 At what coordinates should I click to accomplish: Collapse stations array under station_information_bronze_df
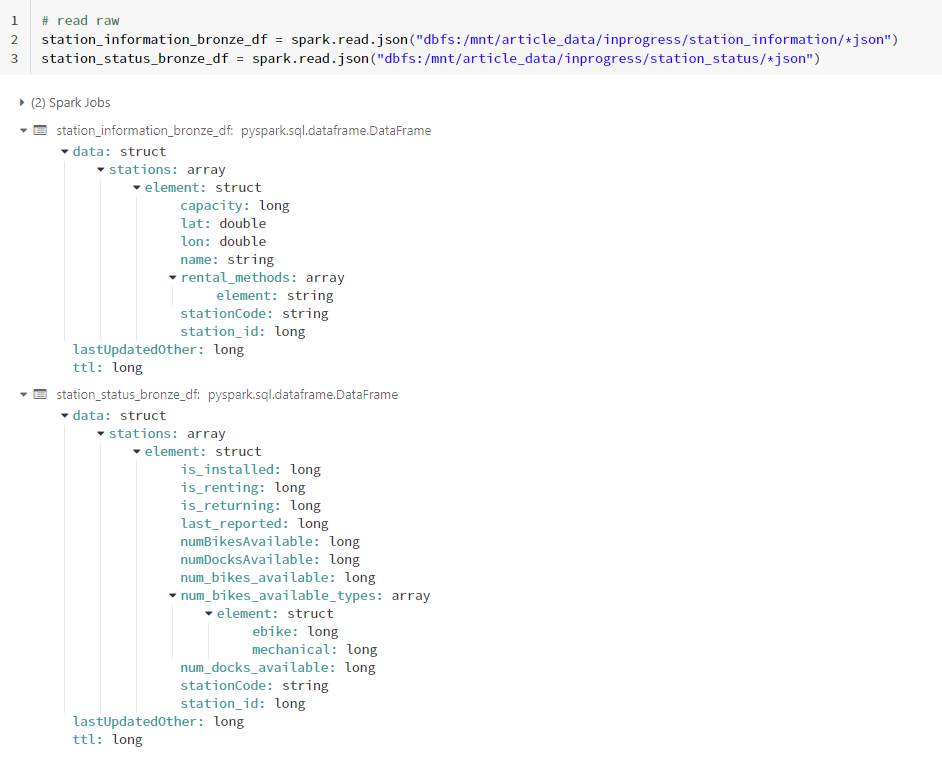(x=101, y=170)
